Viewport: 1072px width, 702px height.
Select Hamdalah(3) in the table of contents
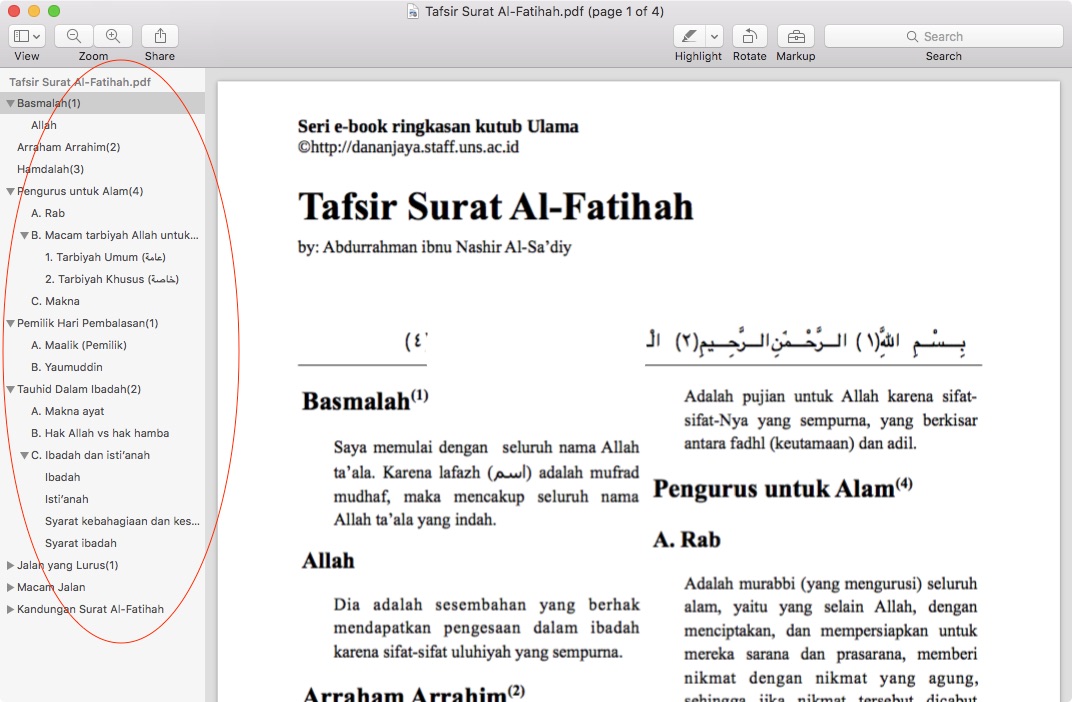pos(51,169)
